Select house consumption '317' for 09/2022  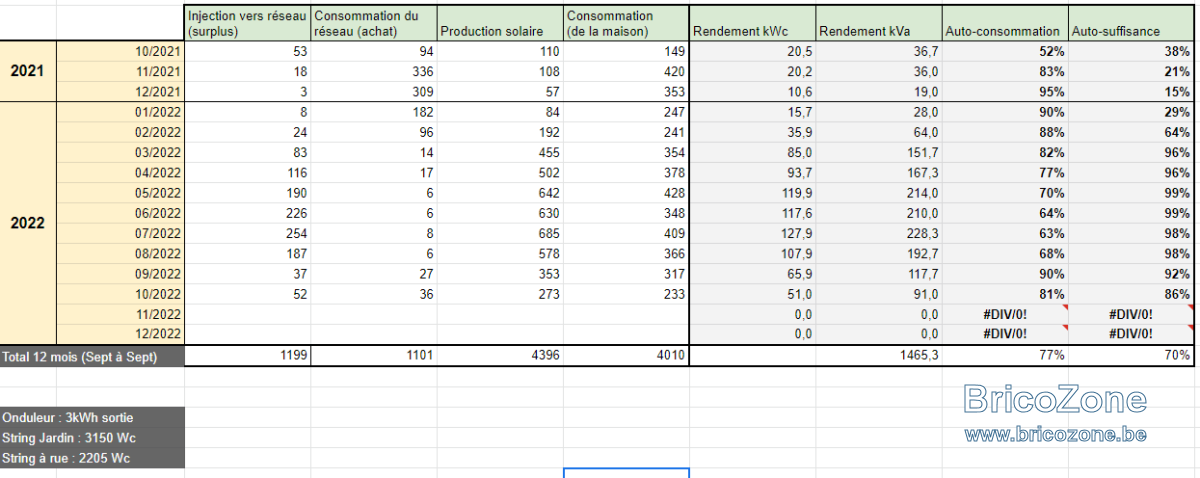click(626, 274)
